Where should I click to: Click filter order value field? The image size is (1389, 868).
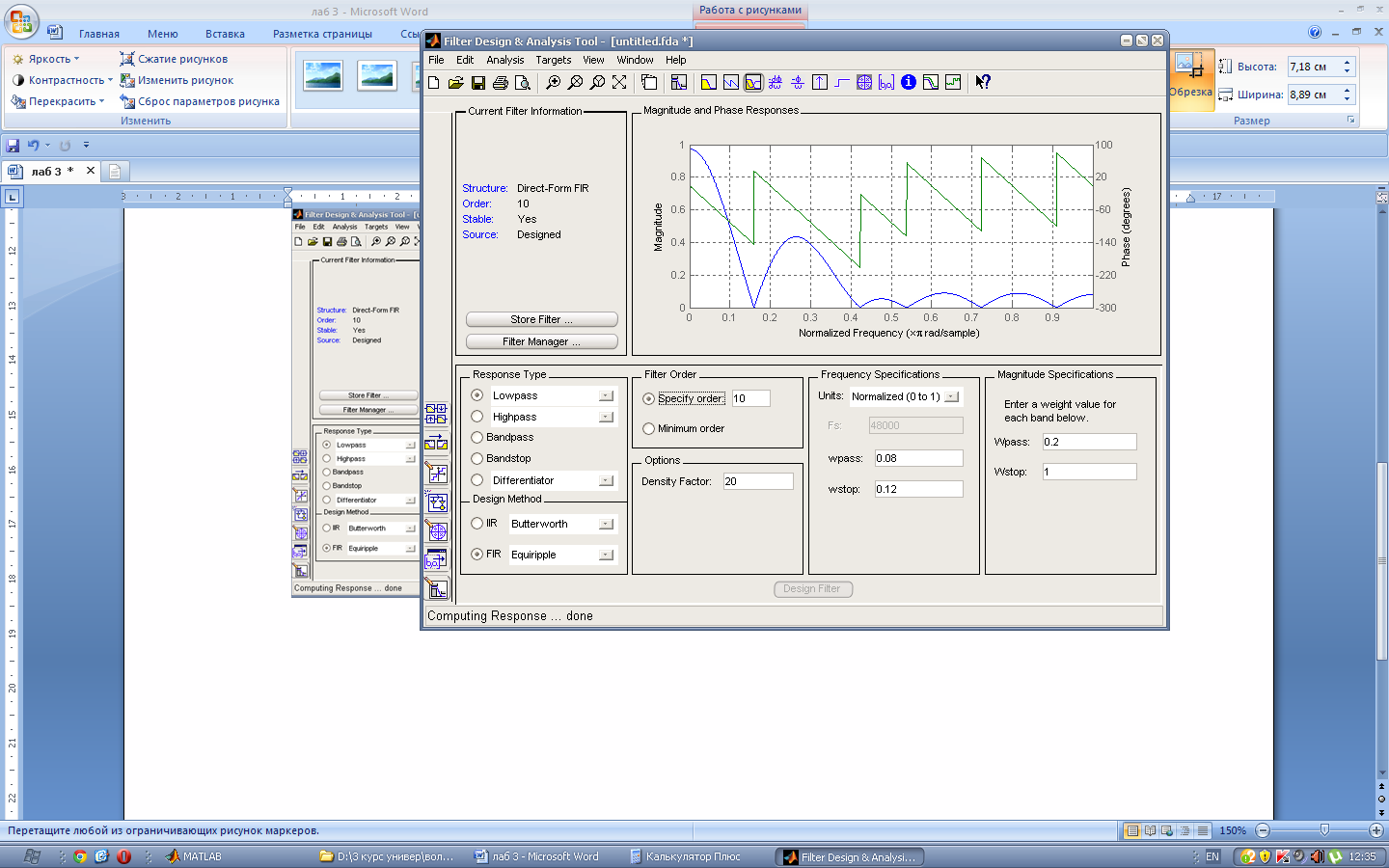750,398
